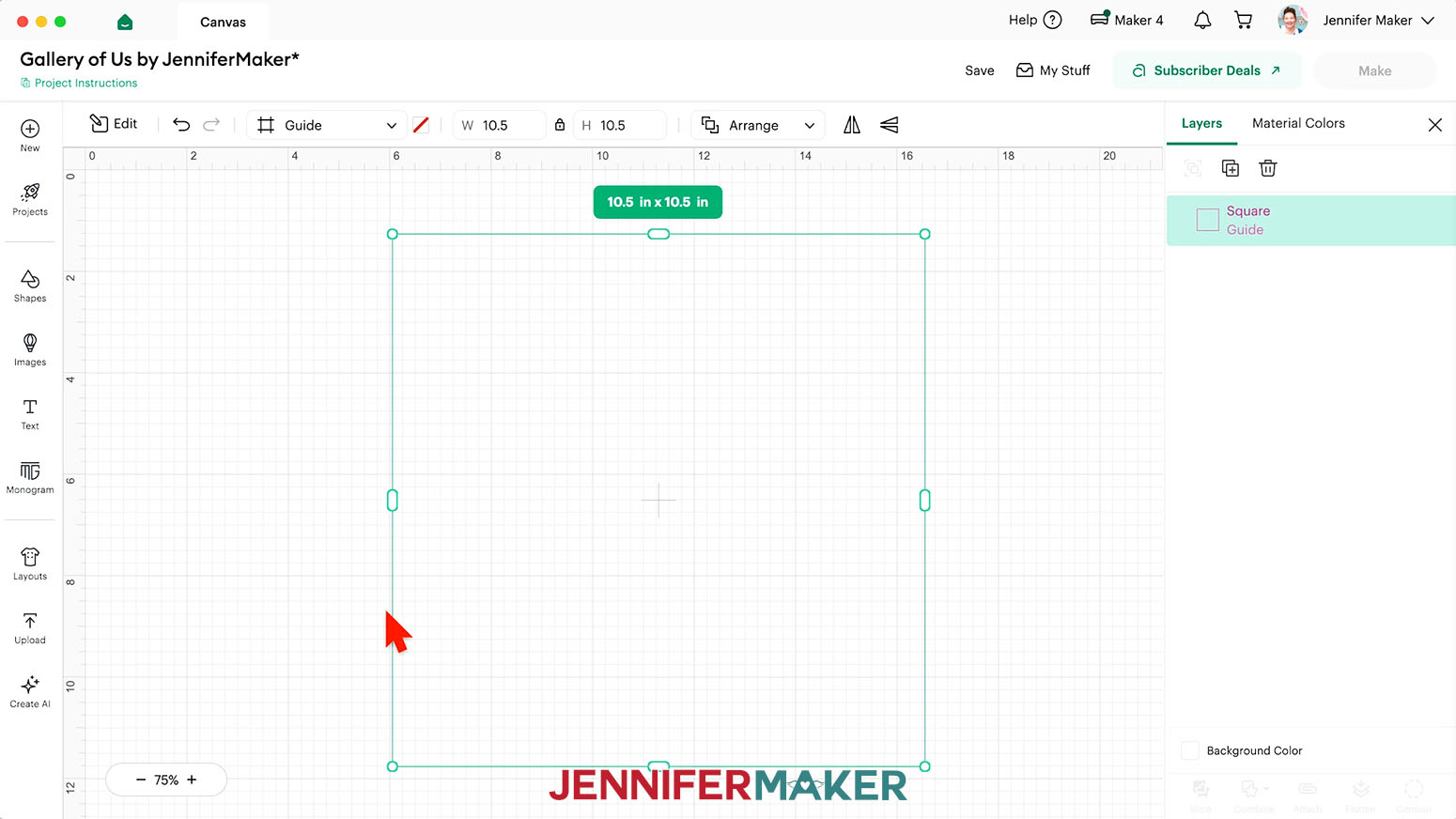Open the Monogram tool
Viewport: 1456px width, 819px height.
(30, 477)
